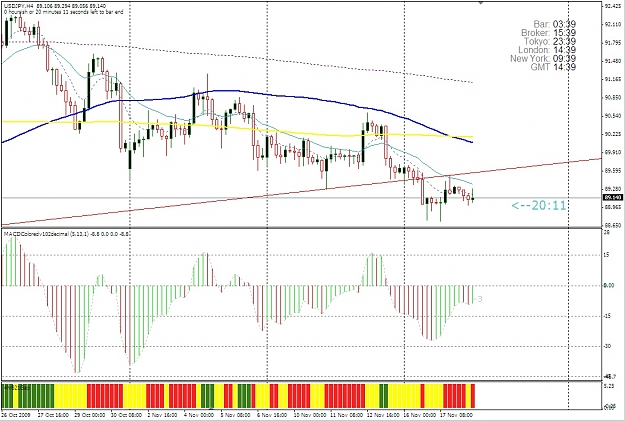The image size is (625, 421).
Task: Click price scale value 91.480
Action: [613, 61]
